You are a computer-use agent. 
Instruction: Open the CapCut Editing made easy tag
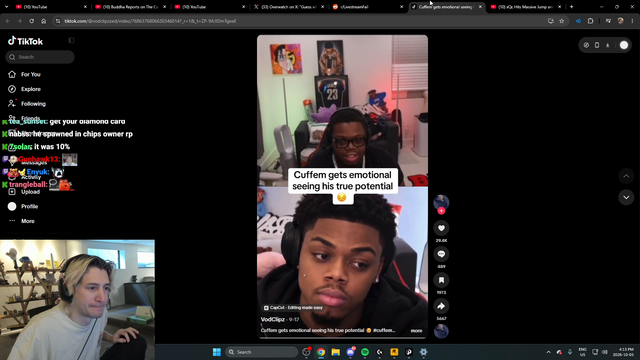(293, 308)
